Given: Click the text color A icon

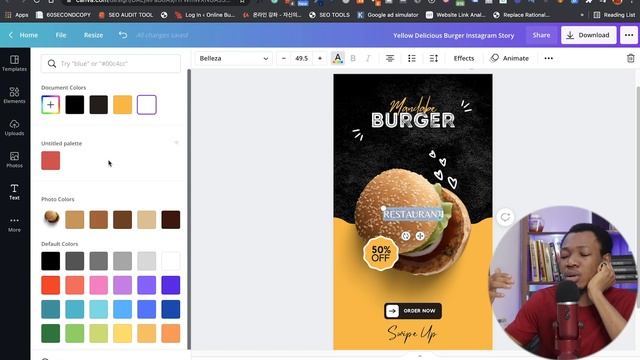Looking at the screenshot, I should tap(338, 58).
